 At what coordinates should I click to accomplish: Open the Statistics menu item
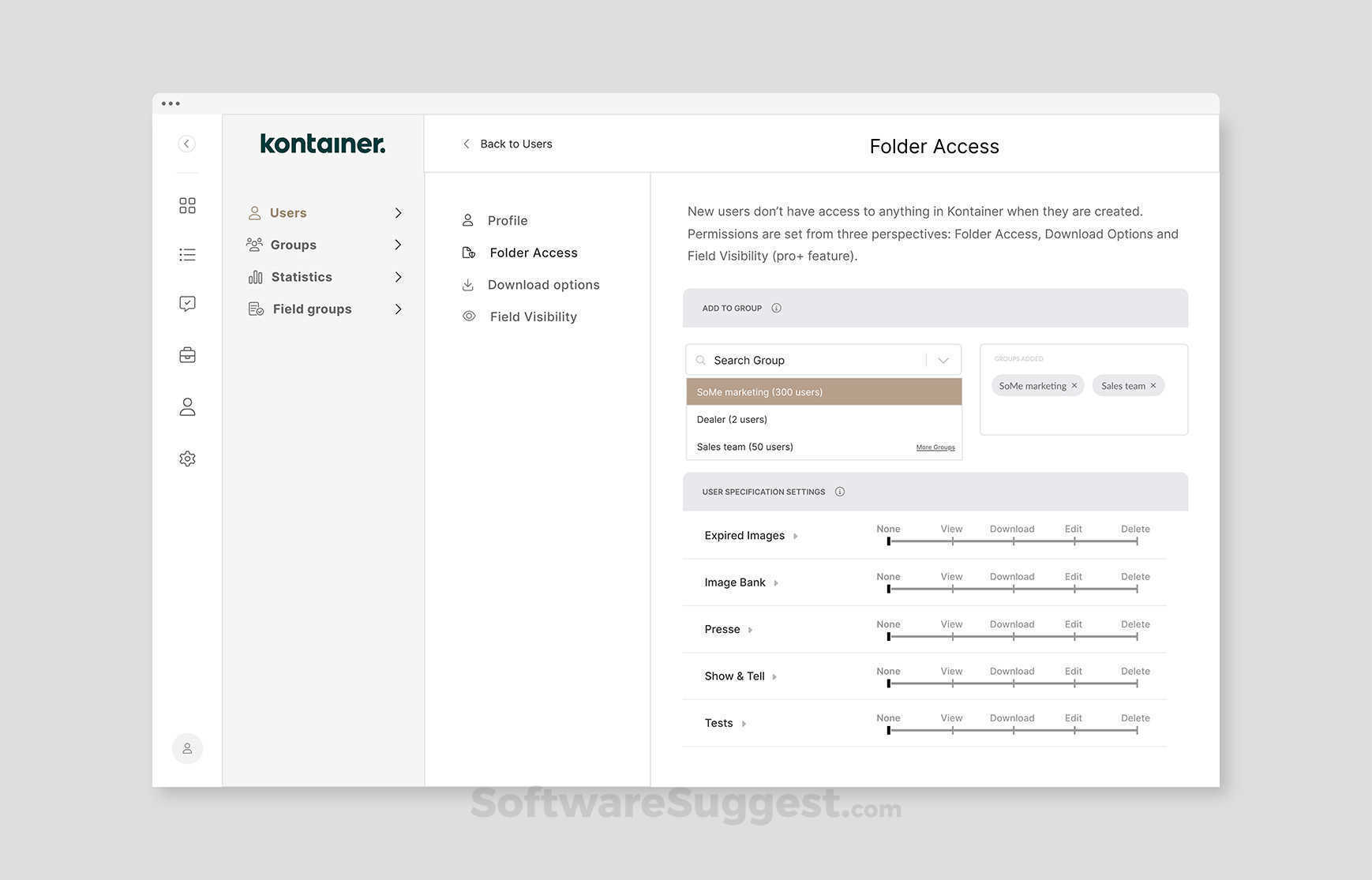pyautogui.click(x=302, y=276)
